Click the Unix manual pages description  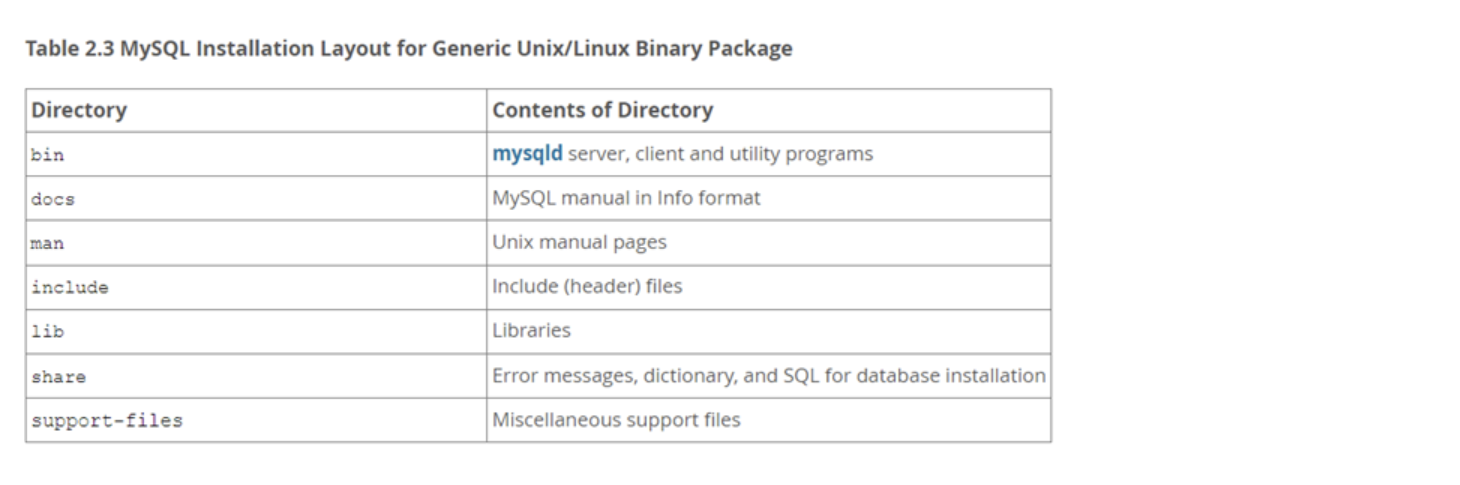[579, 242]
